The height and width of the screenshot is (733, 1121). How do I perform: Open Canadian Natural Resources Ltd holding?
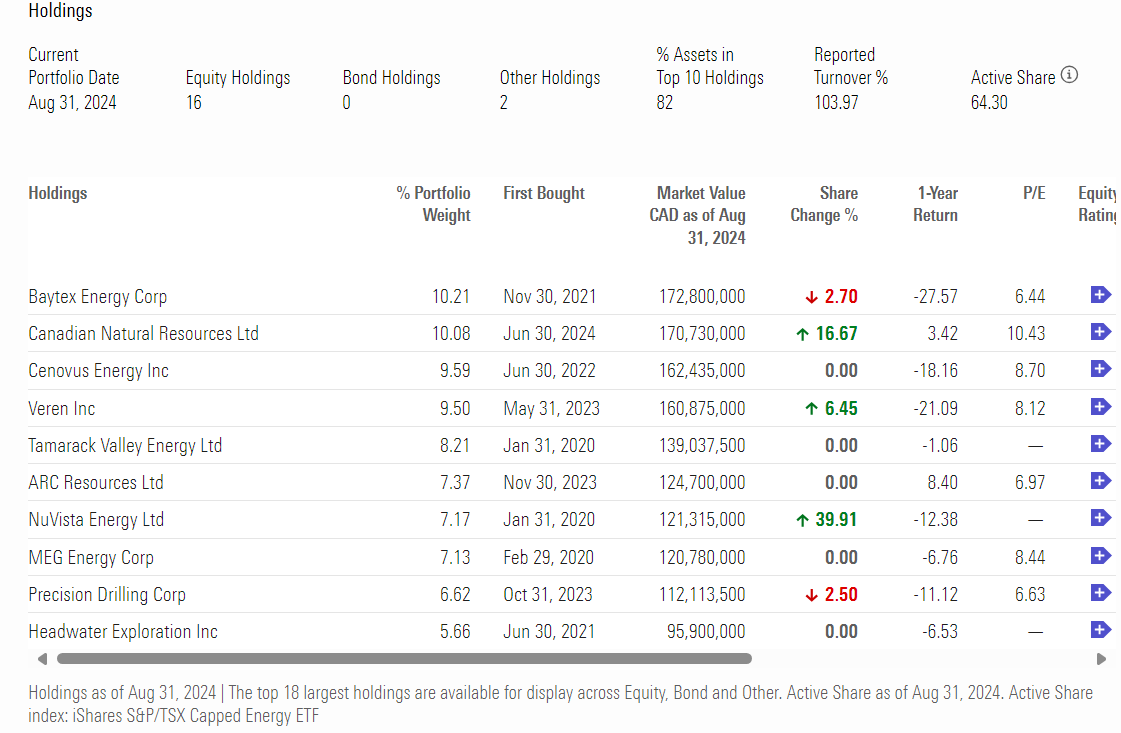(x=143, y=334)
